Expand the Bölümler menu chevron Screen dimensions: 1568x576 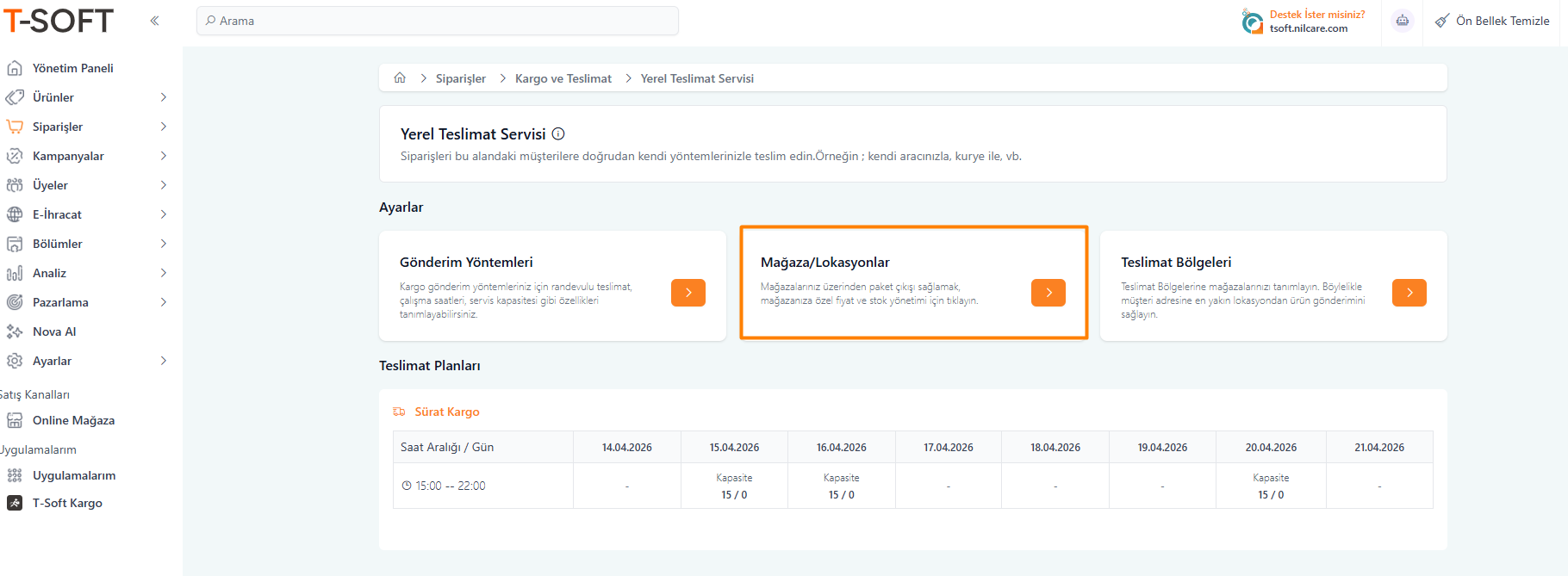tap(164, 244)
